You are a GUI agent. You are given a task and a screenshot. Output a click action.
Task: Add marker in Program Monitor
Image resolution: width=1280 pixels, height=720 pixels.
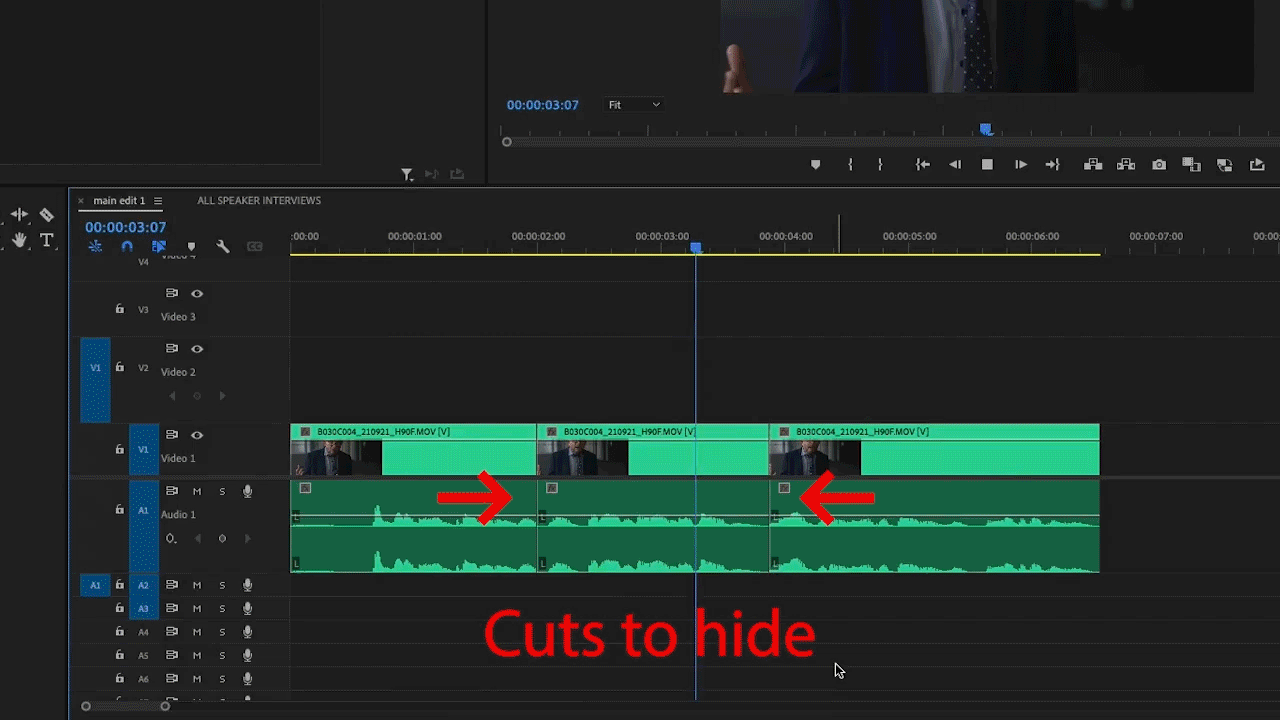pos(815,165)
